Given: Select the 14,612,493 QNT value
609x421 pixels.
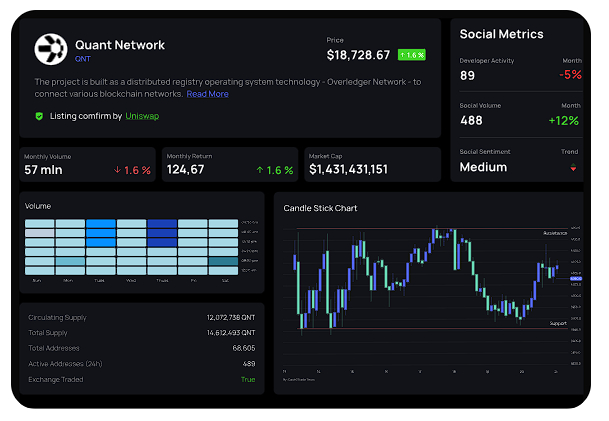Looking at the screenshot, I should pyautogui.click(x=231, y=333).
